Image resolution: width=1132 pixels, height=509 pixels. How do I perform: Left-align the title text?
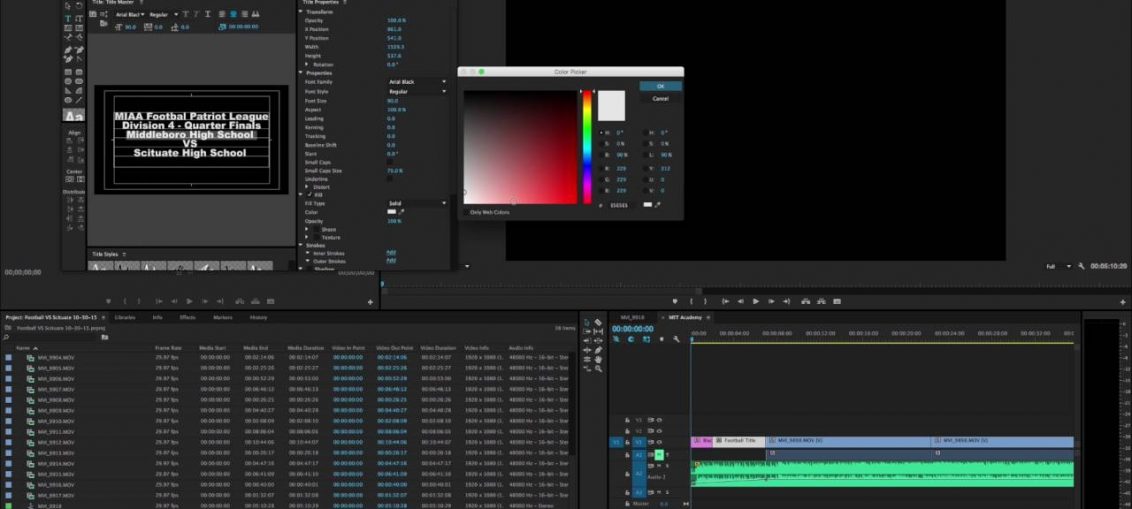pyautogui.click(x=223, y=14)
